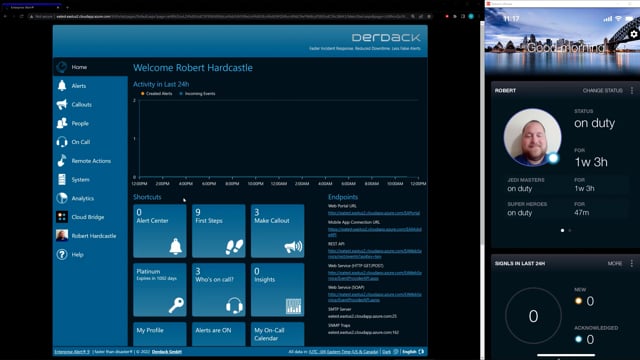Screen dimensions: 640x360
Task: Open the Cloud Bridge sidebar icon
Action: [x=62, y=217]
